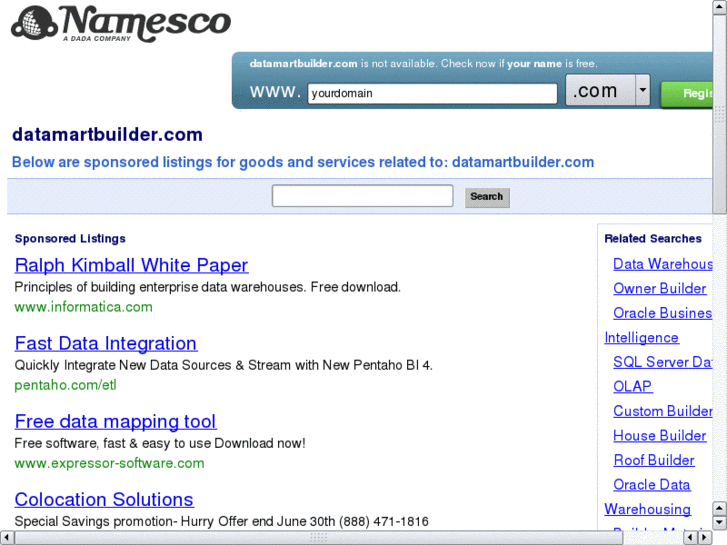Screen dimensions: 727x545
Task: Click 'Below are sponsored listings' subtitle text
Action: pyautogui.click(x=303, y=162)
